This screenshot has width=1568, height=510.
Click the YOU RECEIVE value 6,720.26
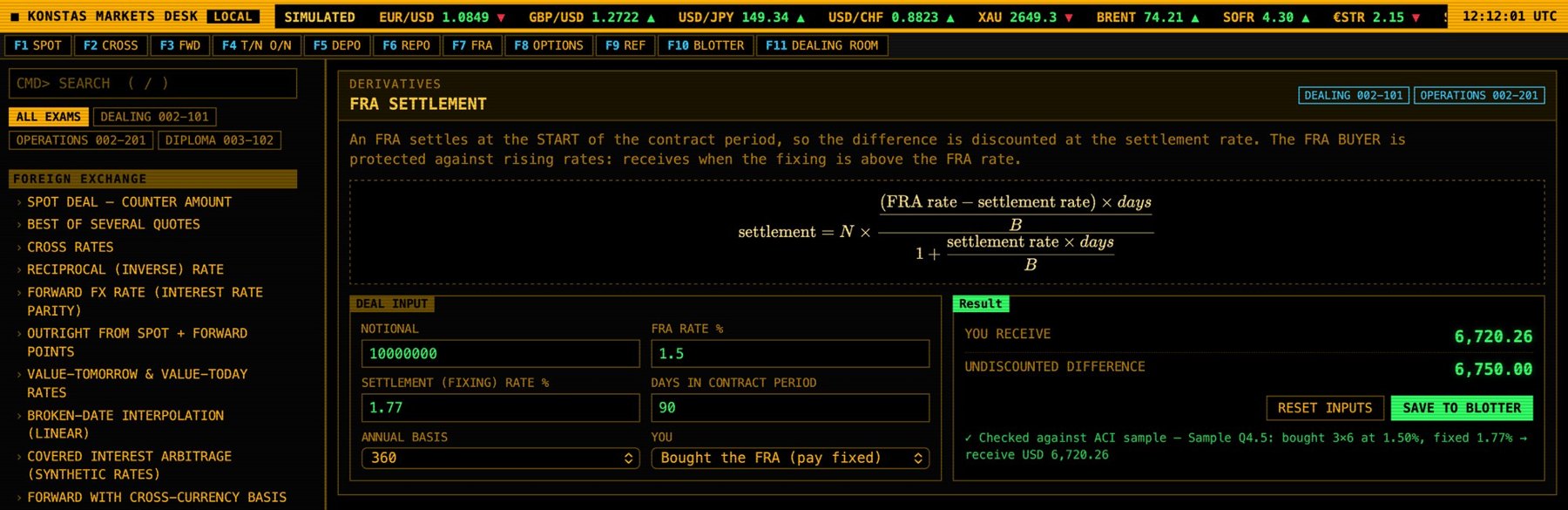[1493, 337]
